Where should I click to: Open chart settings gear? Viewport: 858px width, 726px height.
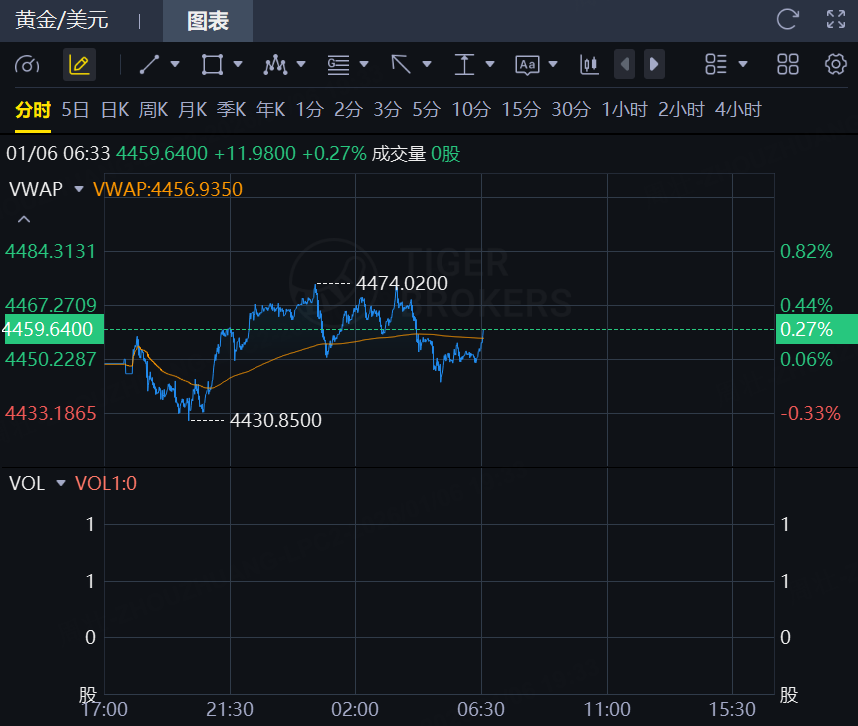[836, 65]
